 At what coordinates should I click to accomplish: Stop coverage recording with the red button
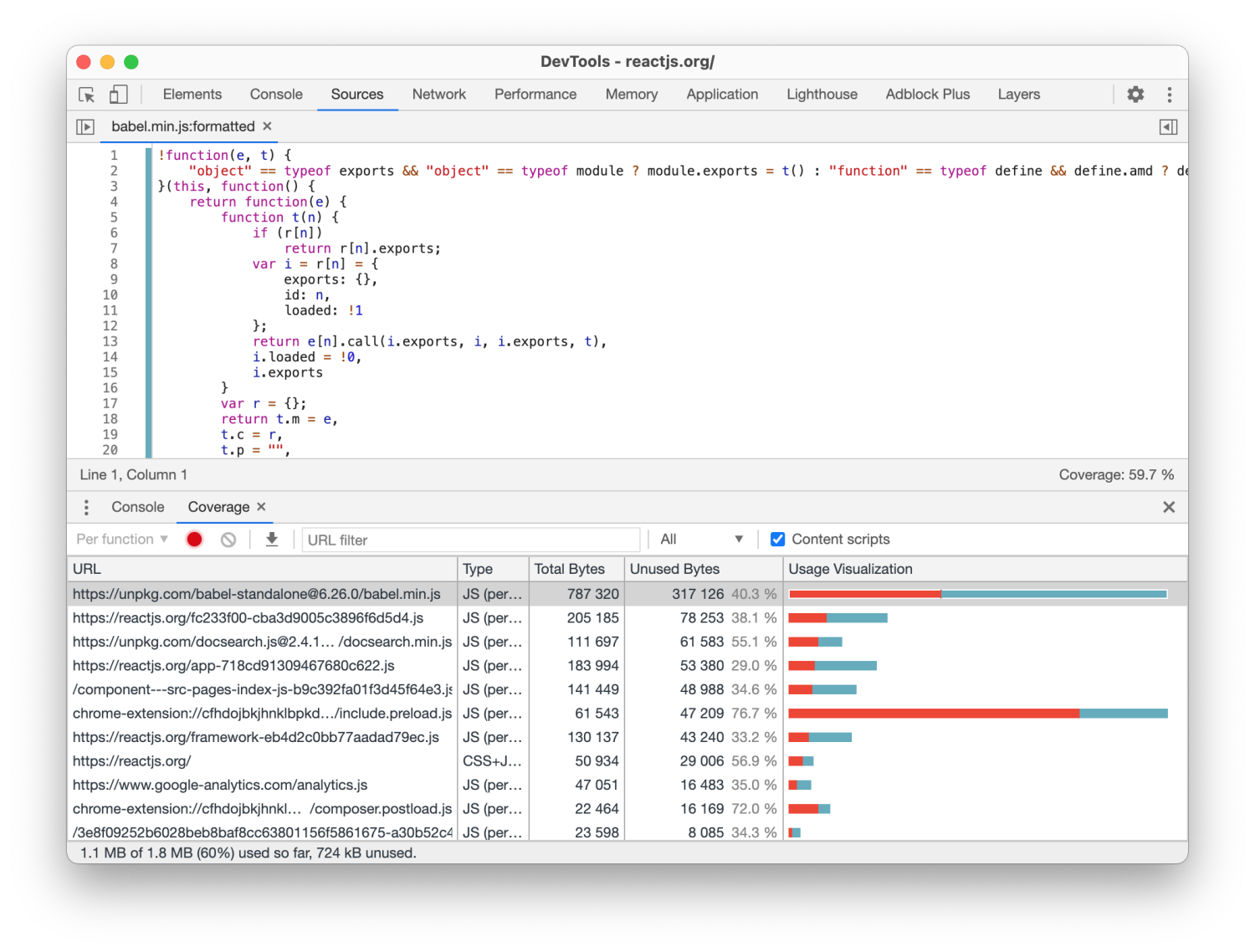tap(194, 540)
